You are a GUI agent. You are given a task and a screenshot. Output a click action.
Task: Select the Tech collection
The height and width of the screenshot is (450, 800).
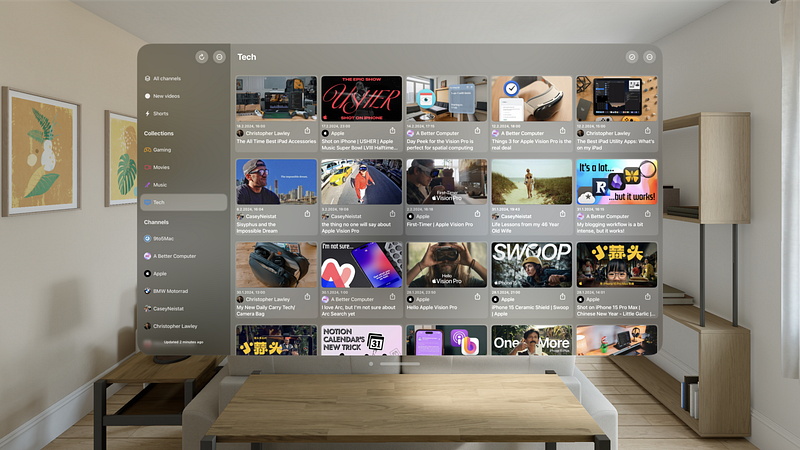[x=184, y=202]
